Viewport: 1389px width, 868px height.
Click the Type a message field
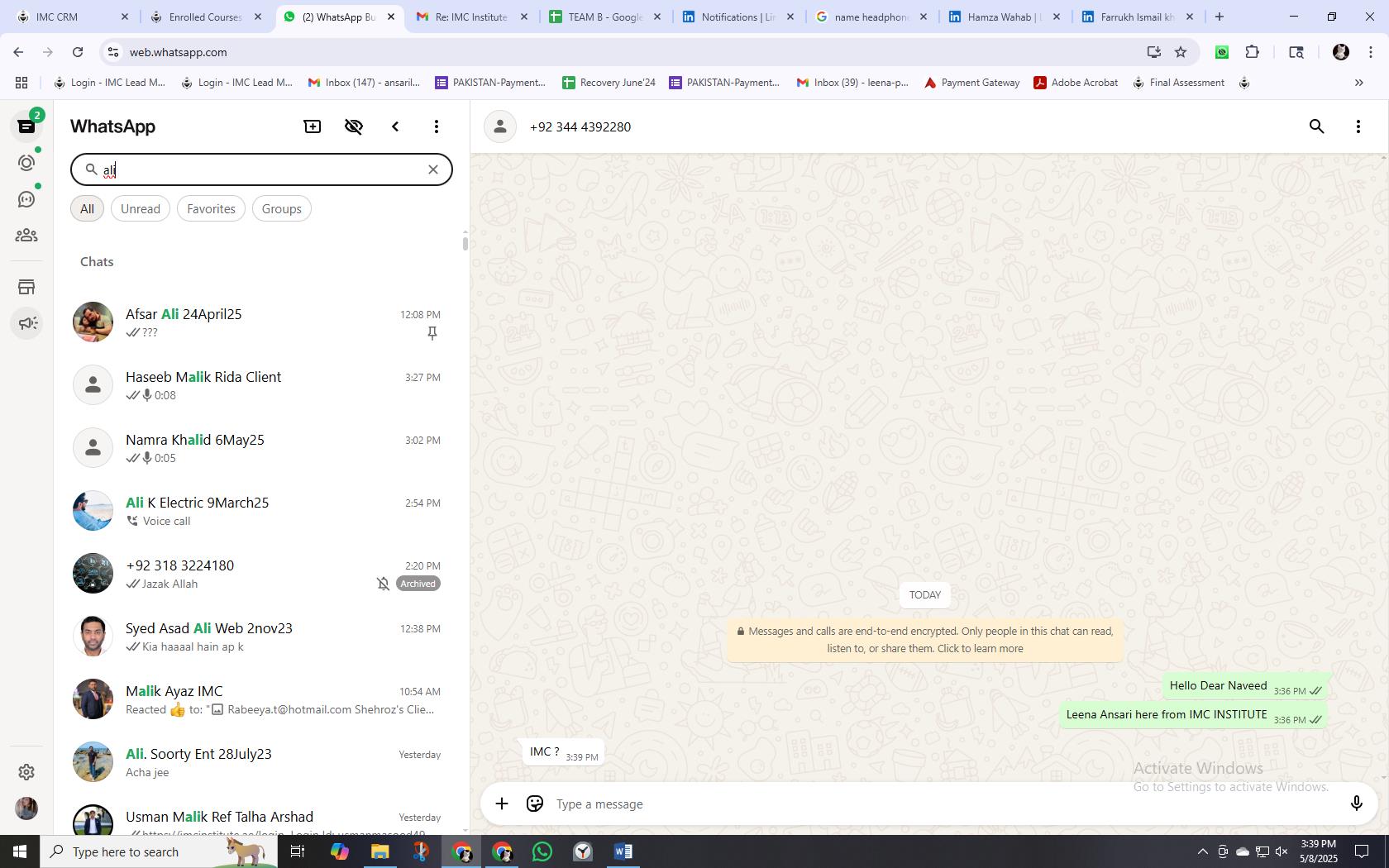(x=943, y=804)
